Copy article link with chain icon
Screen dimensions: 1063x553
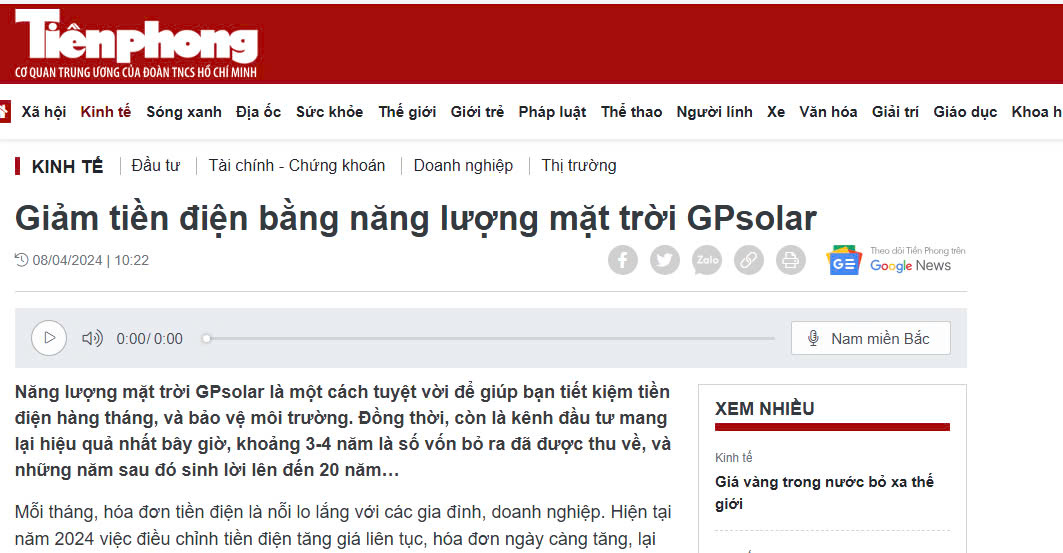[748, 261]
